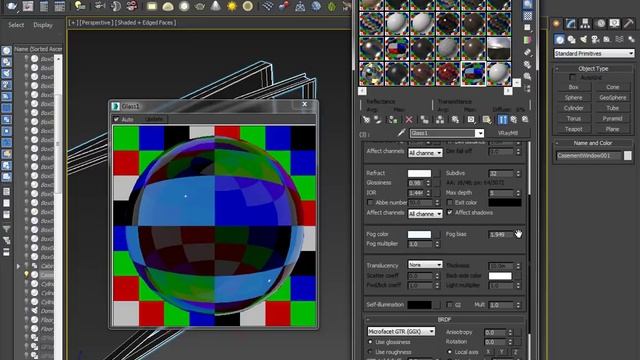Image resolution: width=640 pixels, height=360 pixels.
Task: Select Use roughness radio button
Action: click(370, 352)
